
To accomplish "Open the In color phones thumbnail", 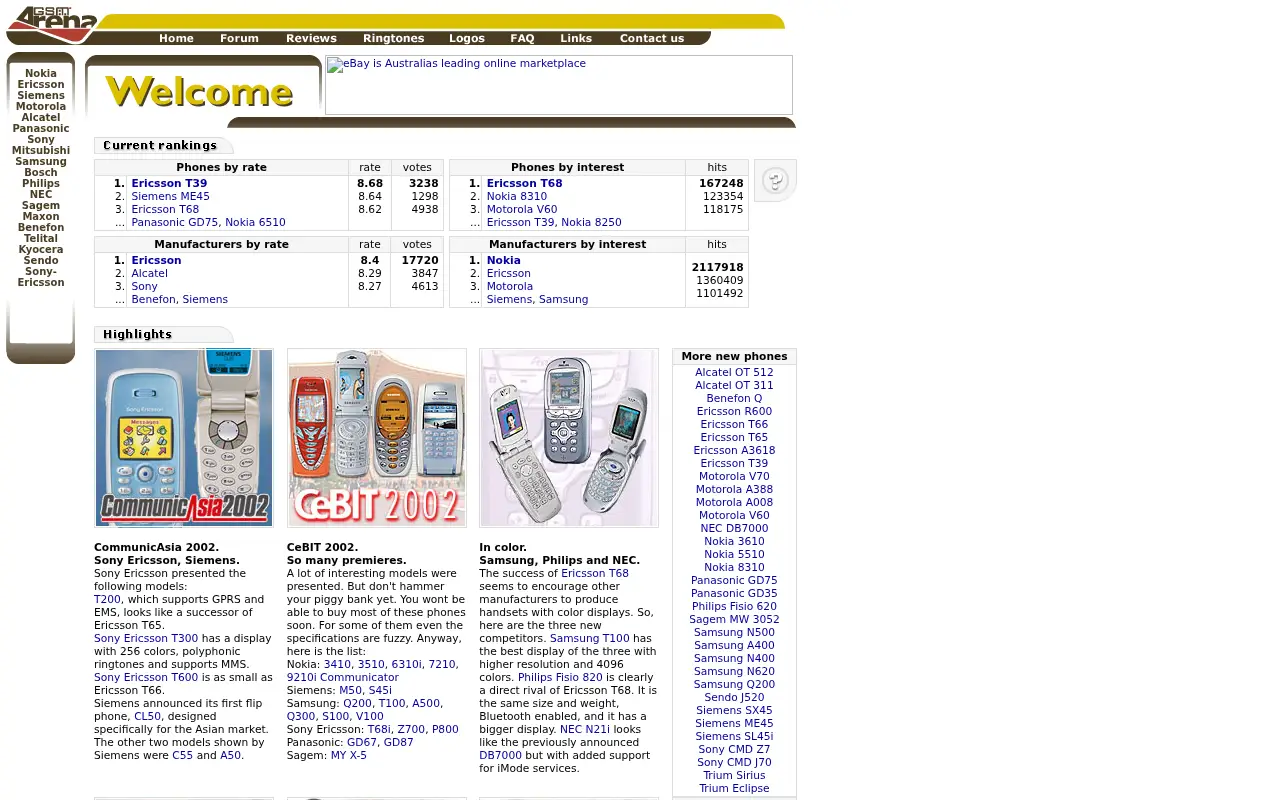I will [569, 438].
